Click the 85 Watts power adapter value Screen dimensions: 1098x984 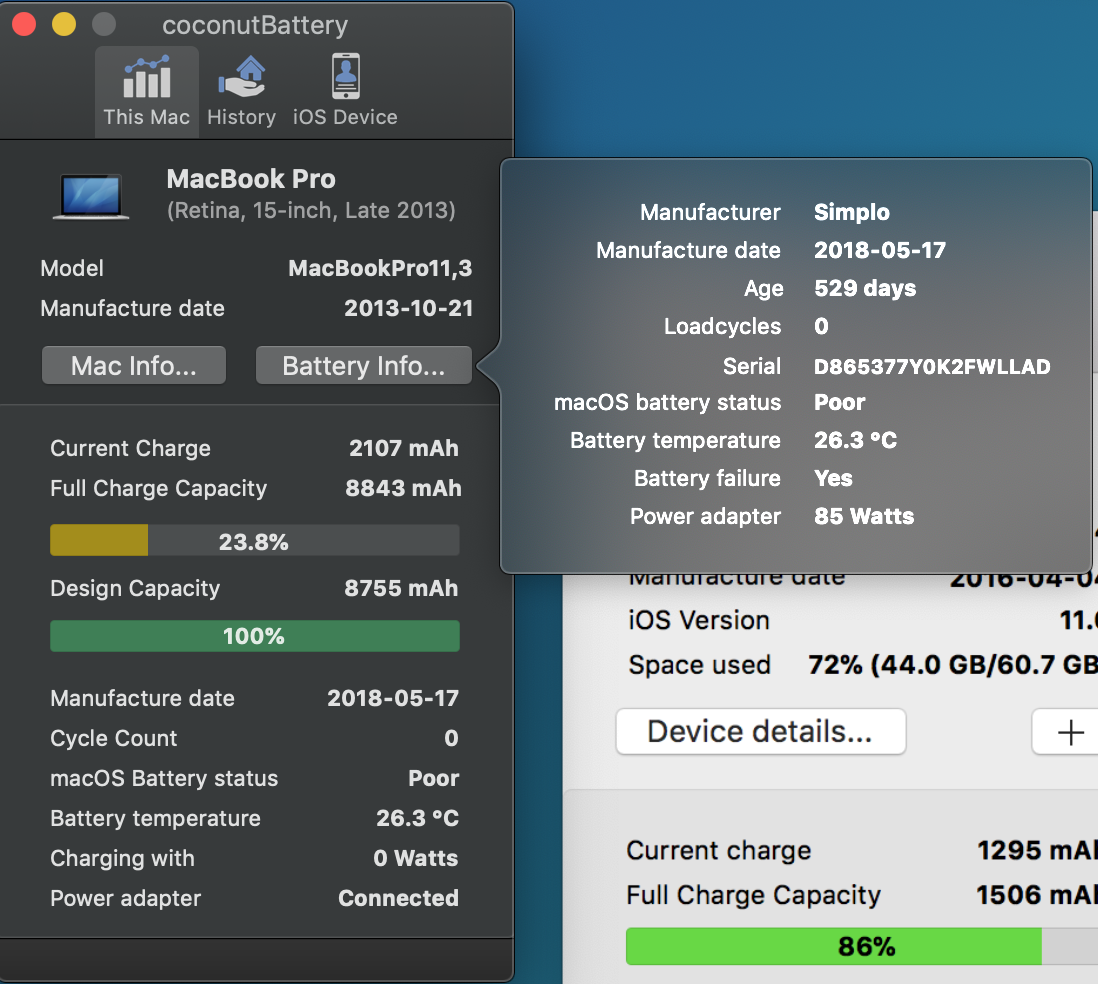tap(864, 516)
